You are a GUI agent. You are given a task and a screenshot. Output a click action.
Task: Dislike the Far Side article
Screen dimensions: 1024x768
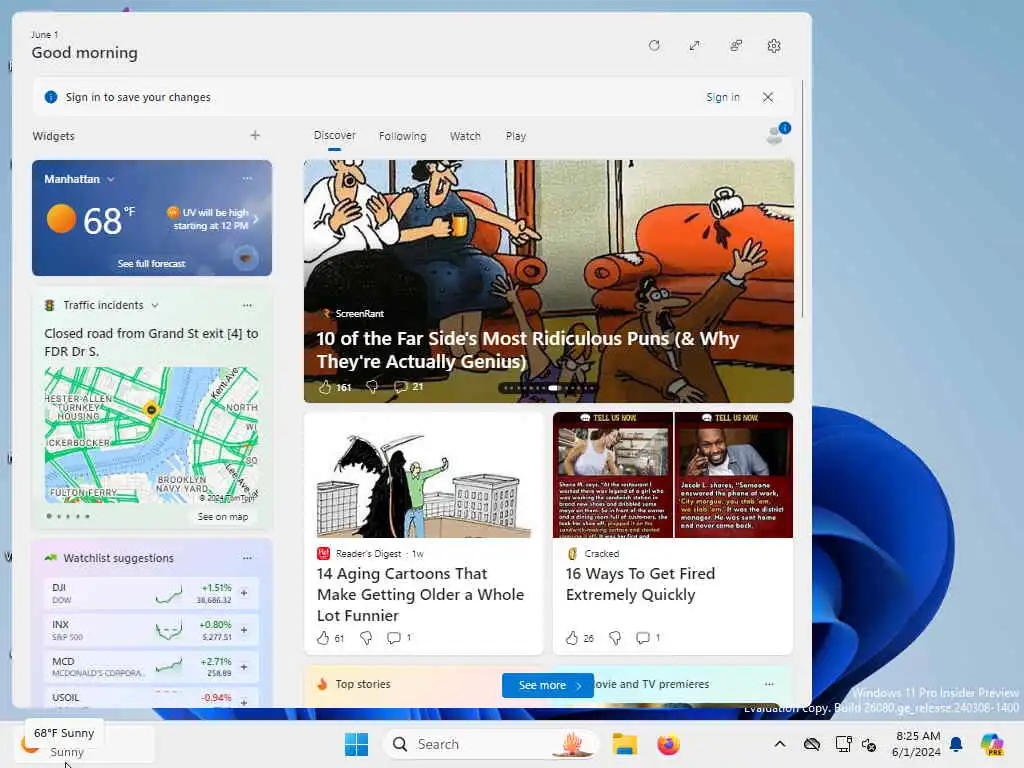click(372, 387)
